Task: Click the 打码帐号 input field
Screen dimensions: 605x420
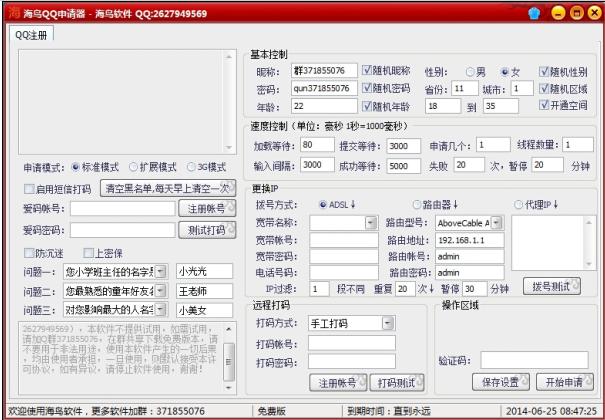Action: 352,343
